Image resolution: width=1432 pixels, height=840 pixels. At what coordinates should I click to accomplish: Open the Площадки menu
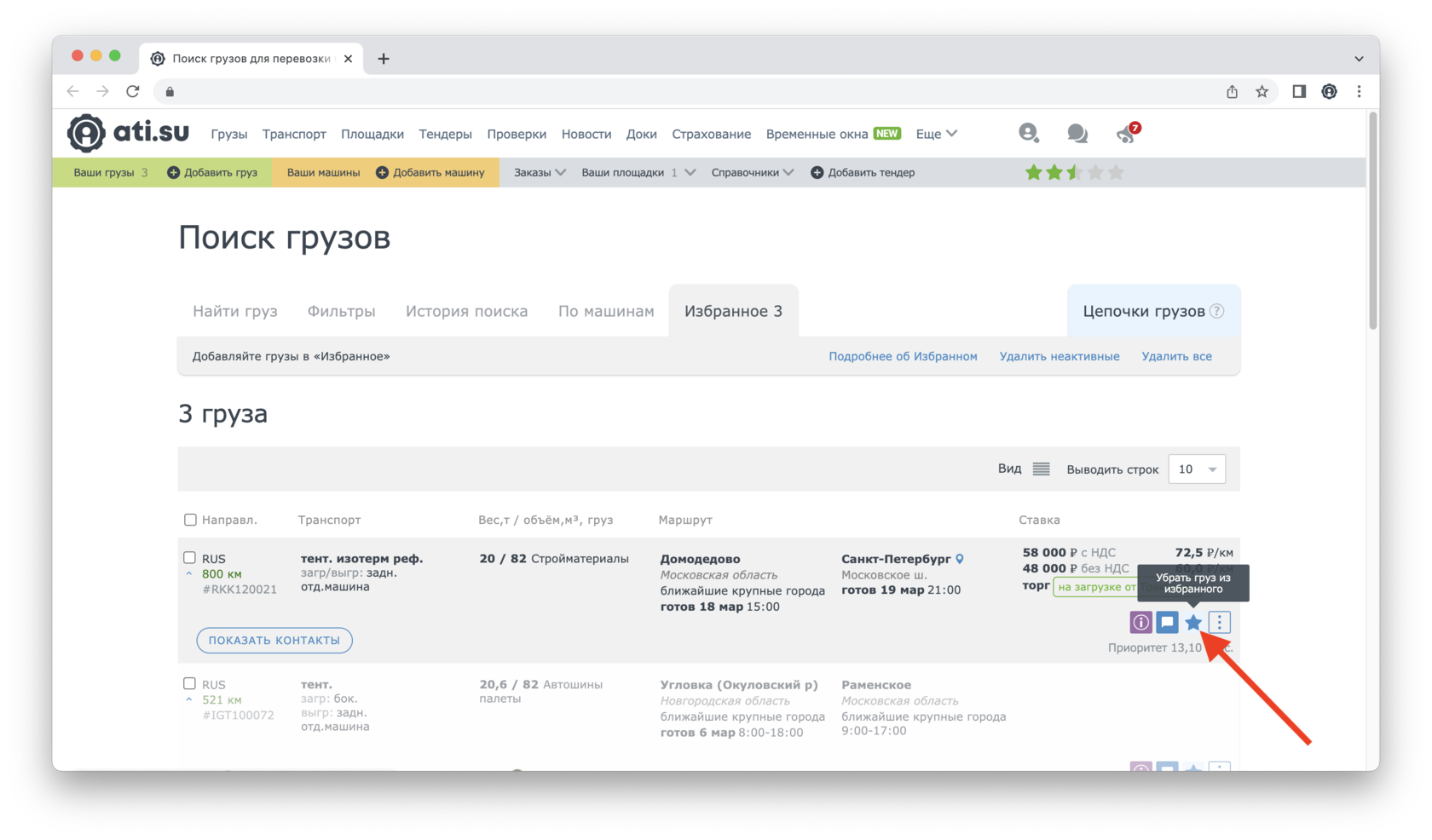click(372, 134)
